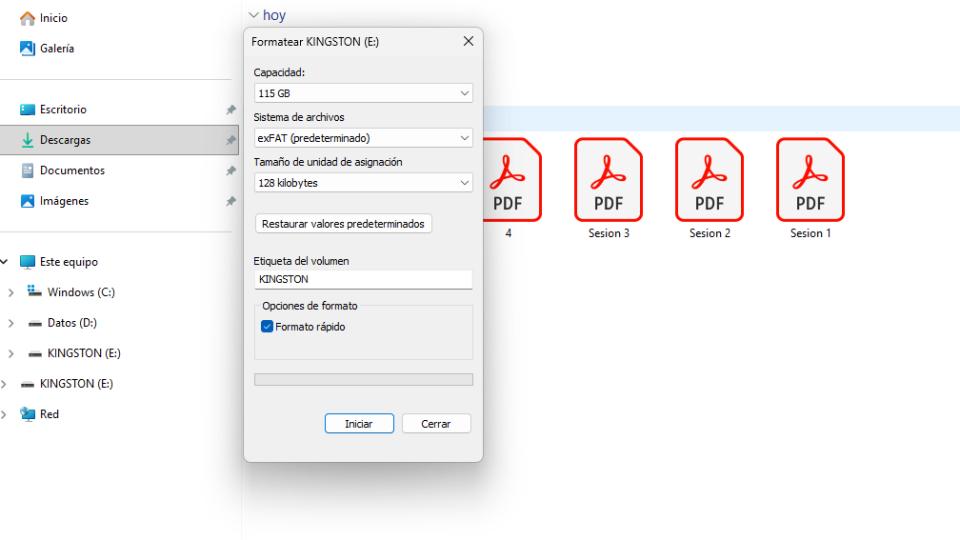The width and height of the screenshot is (960, 540).
Task: Unpin Escritorio using its pin icon
Action: tap(231, 110)
